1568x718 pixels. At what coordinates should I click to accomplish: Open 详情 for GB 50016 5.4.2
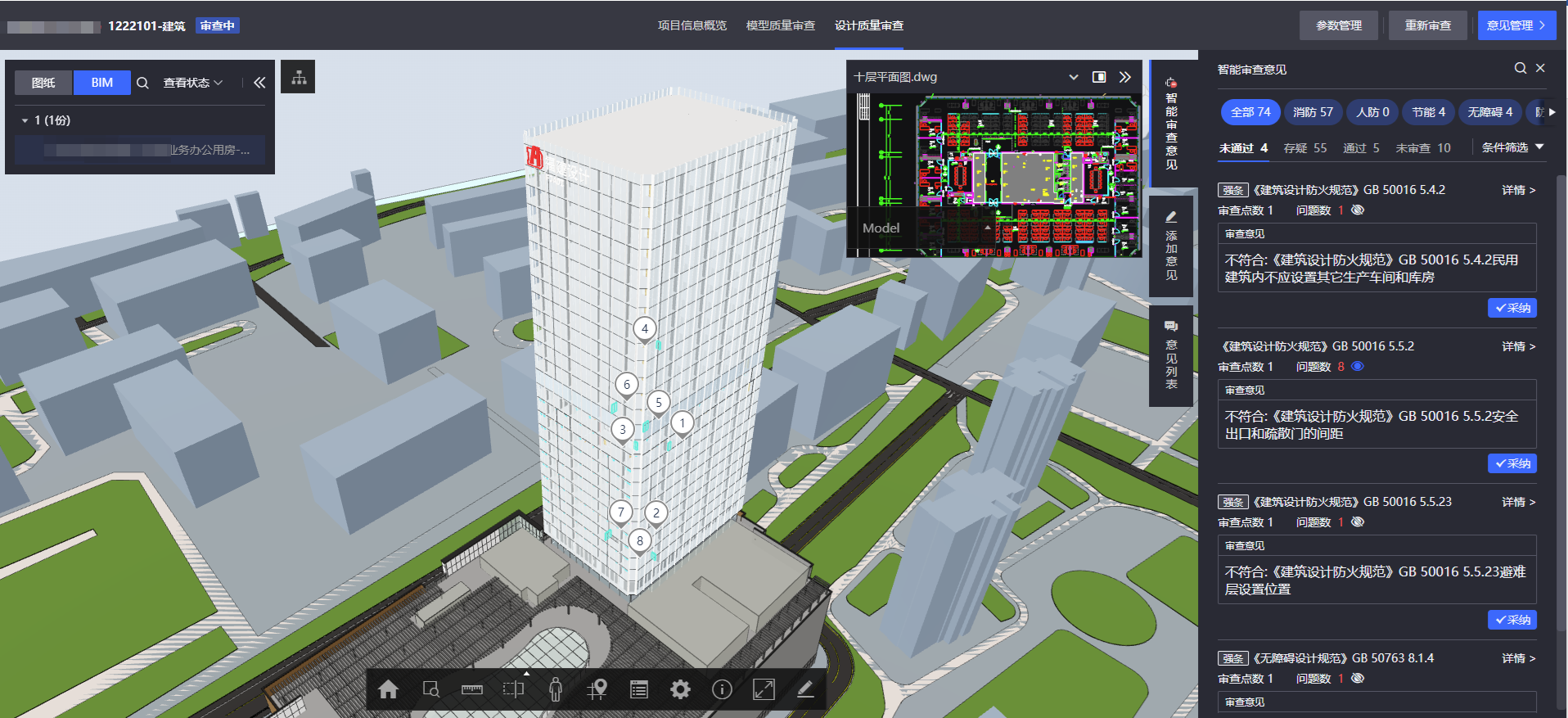pos(1518,190)
